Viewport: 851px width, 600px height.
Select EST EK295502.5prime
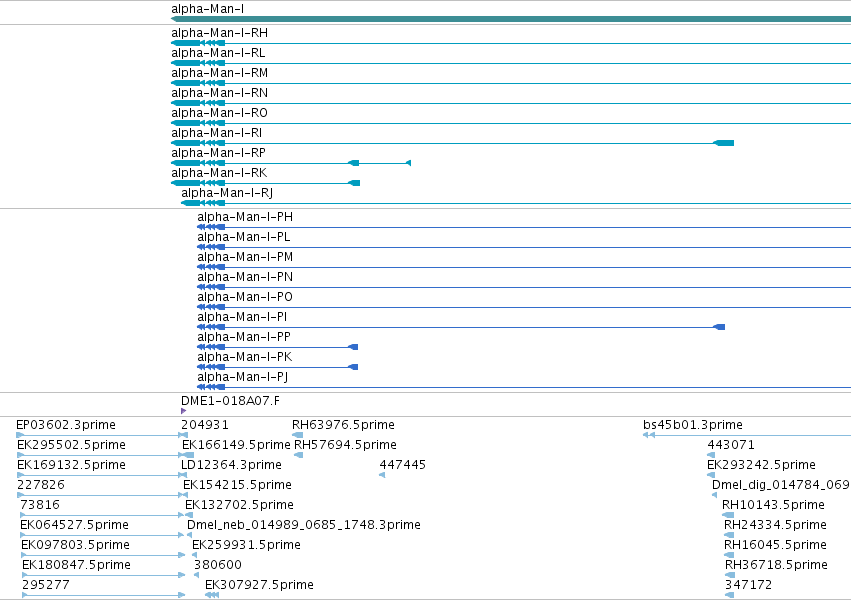pos(71,445)
